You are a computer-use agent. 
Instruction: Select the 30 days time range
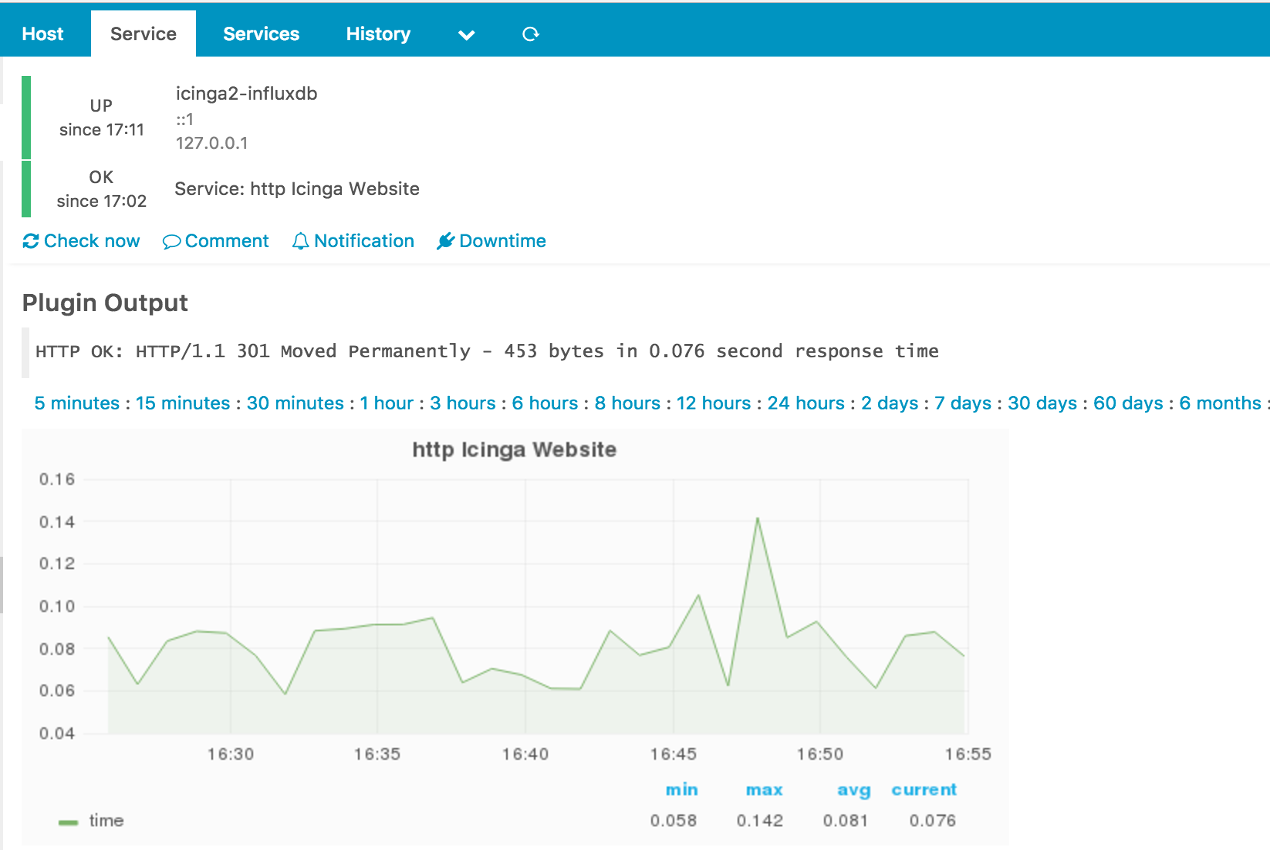tap(1042, 403)
